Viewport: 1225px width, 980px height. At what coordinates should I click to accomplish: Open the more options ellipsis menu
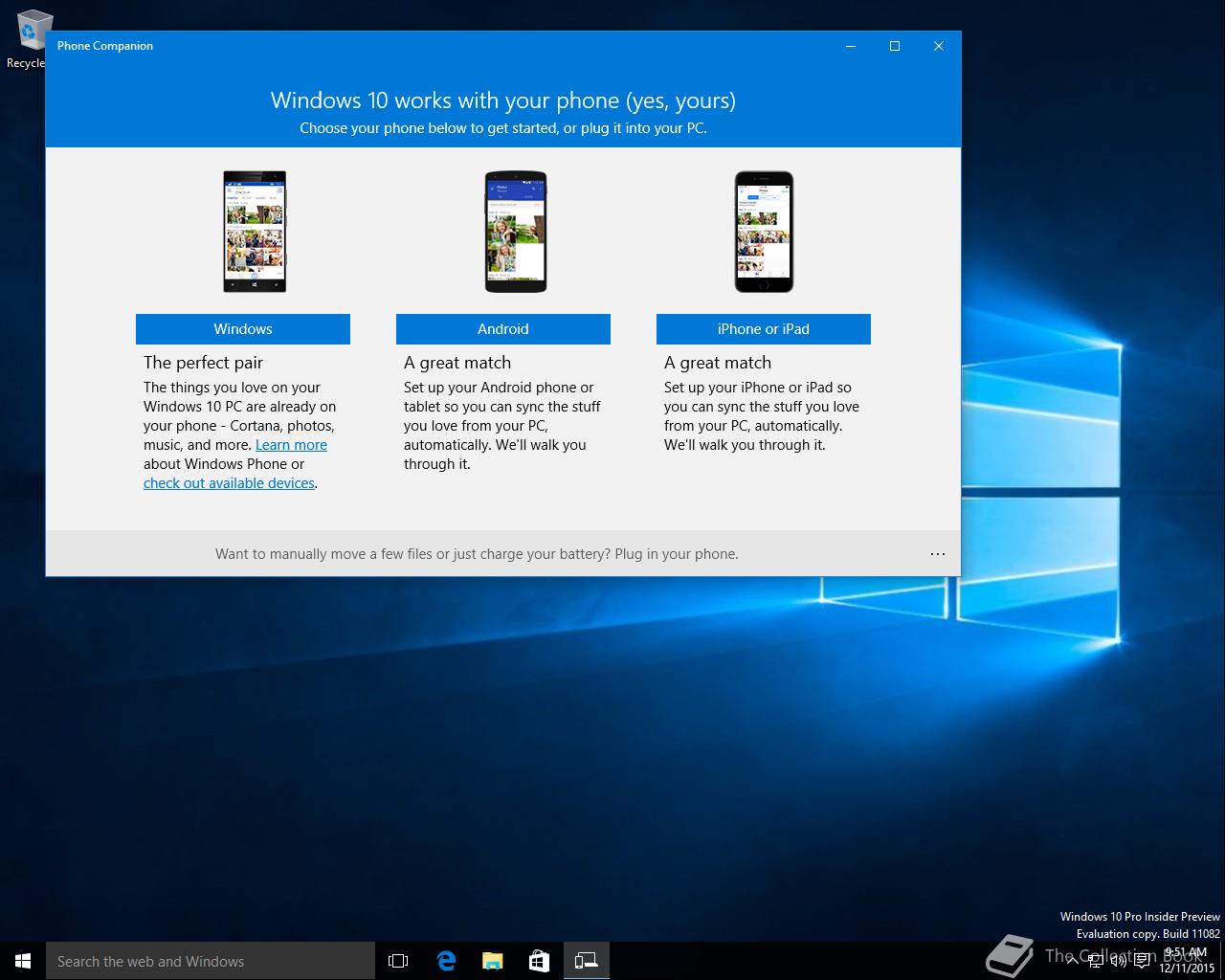pos(938,554)
